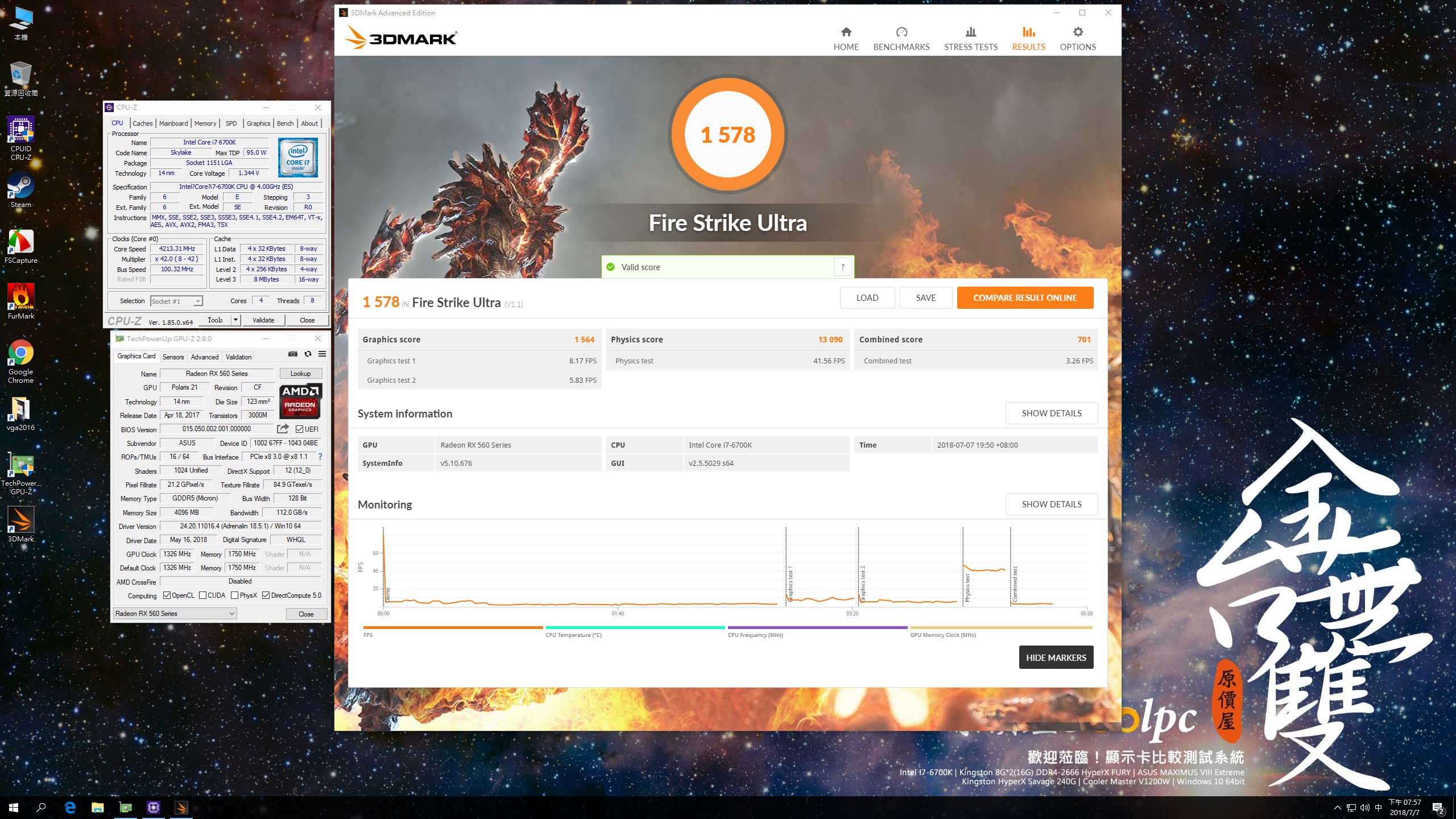Screen dimensions: 1456x819
Task: Click valid score help question mark
Action: pyautogui.click(x=842, y=267)
